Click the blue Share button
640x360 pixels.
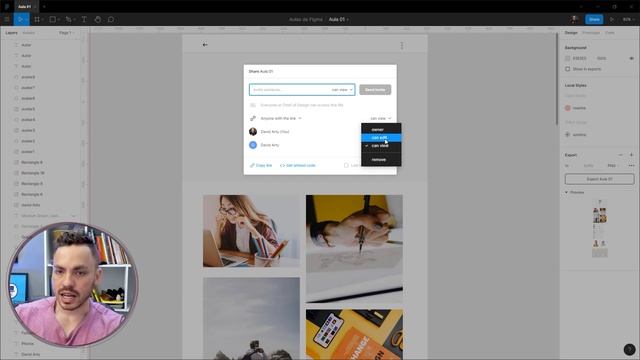point(594,19)
